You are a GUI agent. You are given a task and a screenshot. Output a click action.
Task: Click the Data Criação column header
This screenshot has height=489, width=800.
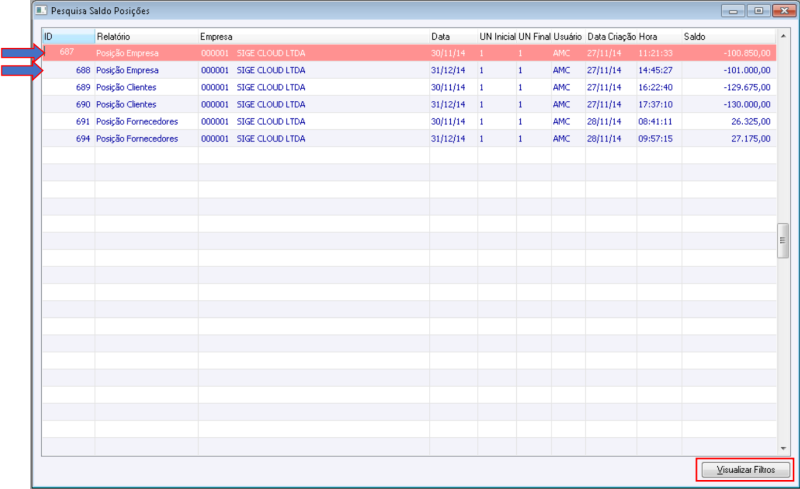611,37
